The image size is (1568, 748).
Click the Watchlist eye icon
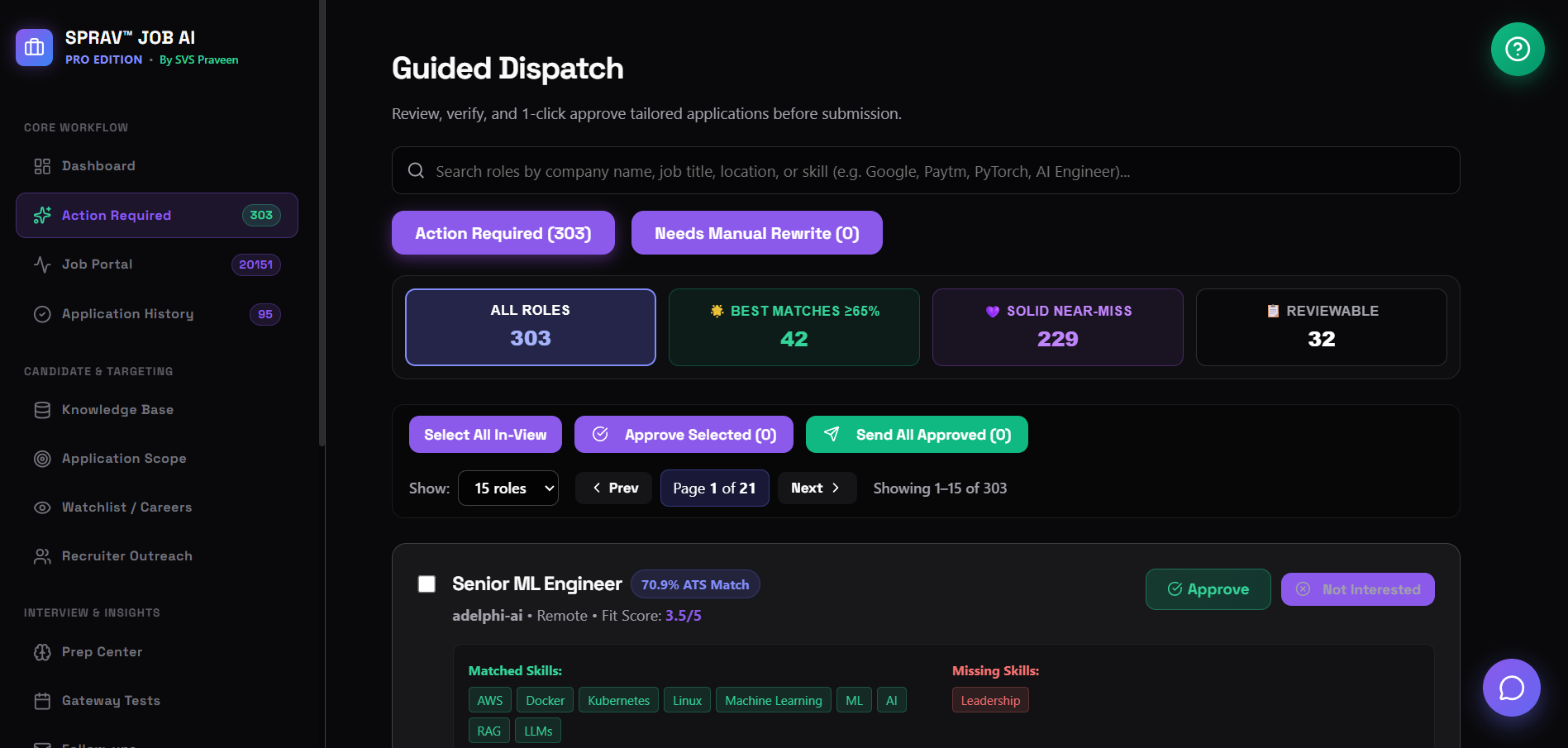pyautogui.click(x=42, y=507)
